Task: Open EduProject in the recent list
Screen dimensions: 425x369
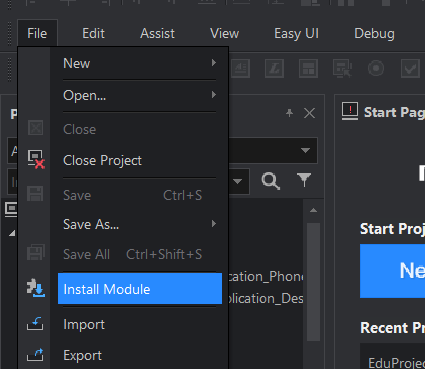Action: 396,363
